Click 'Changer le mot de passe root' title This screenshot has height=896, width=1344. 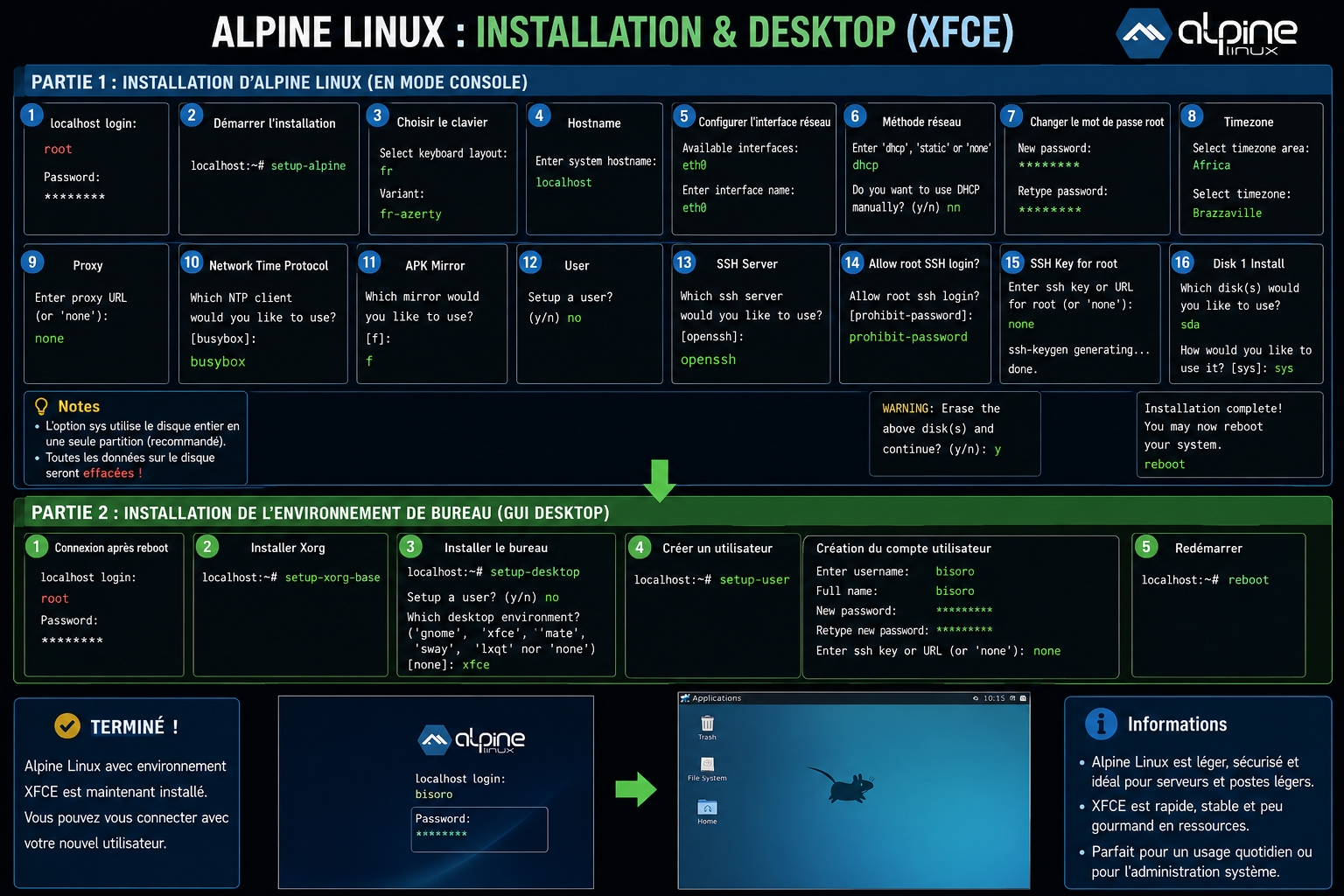(1097, 122)
